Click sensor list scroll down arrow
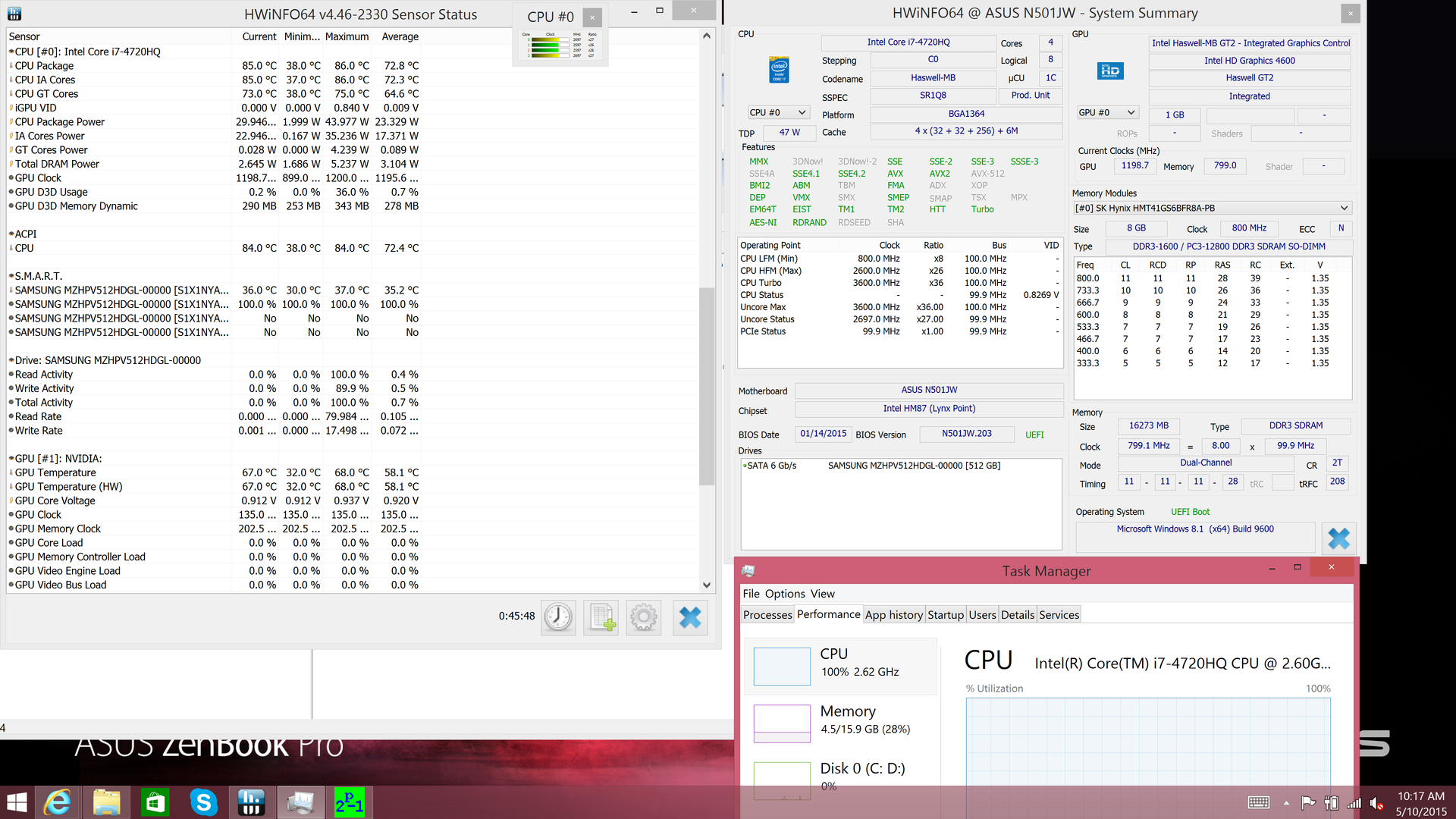1456x819 pixels. (x=707, y=585)
